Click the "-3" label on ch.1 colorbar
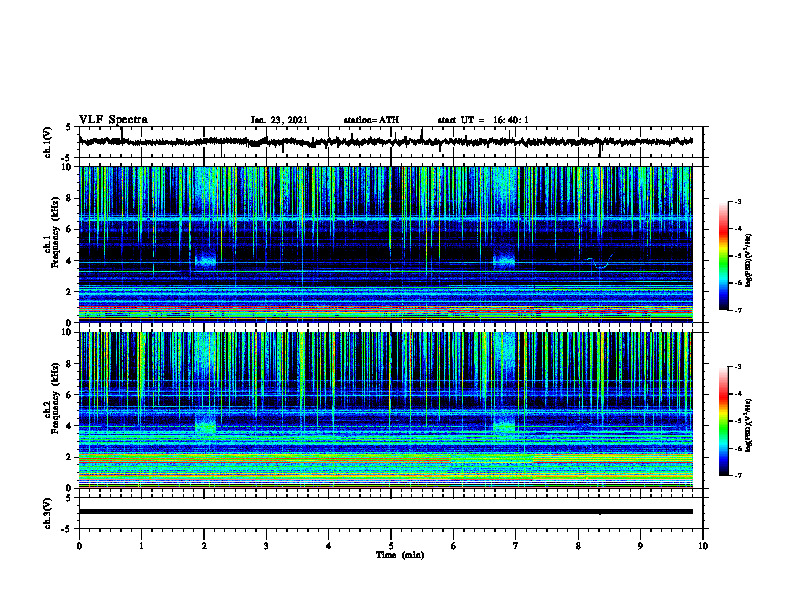This screenshot has height=612, width=792. pos(737,201)
